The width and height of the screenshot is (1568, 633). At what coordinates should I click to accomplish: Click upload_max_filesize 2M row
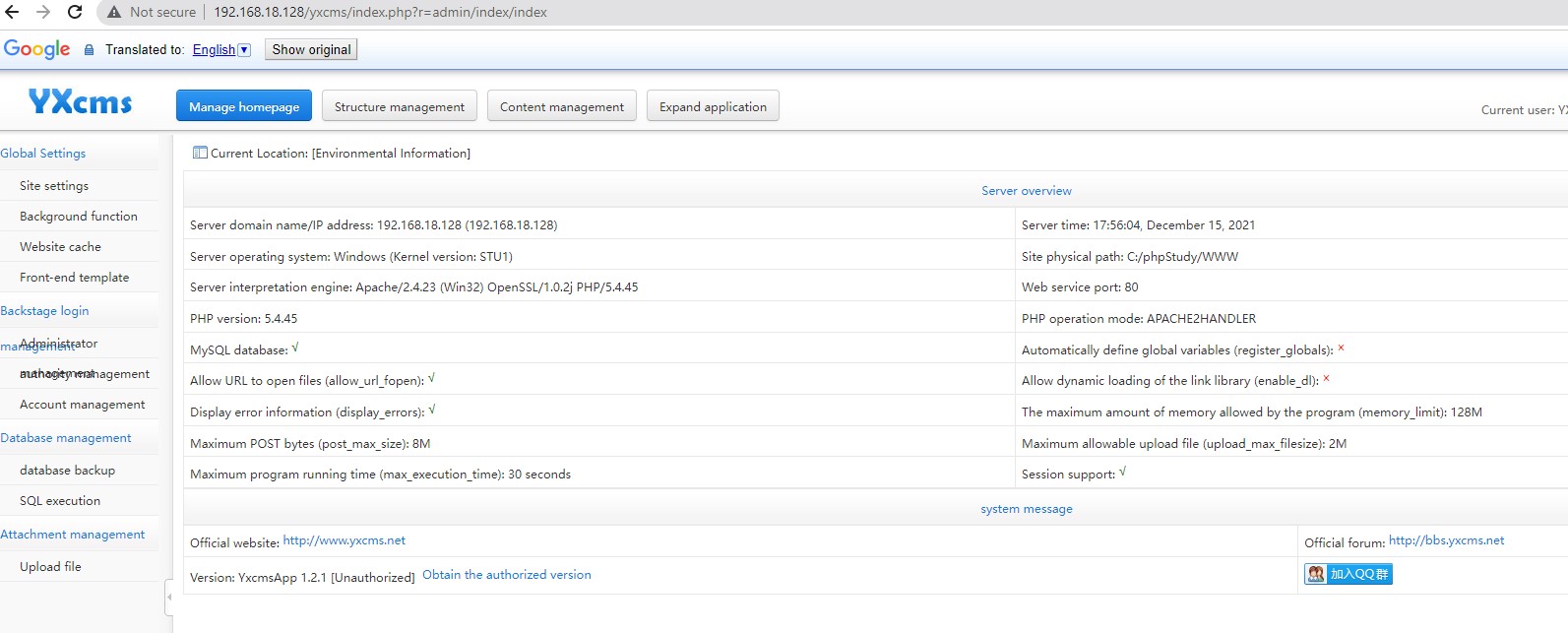click(1291, 443)
